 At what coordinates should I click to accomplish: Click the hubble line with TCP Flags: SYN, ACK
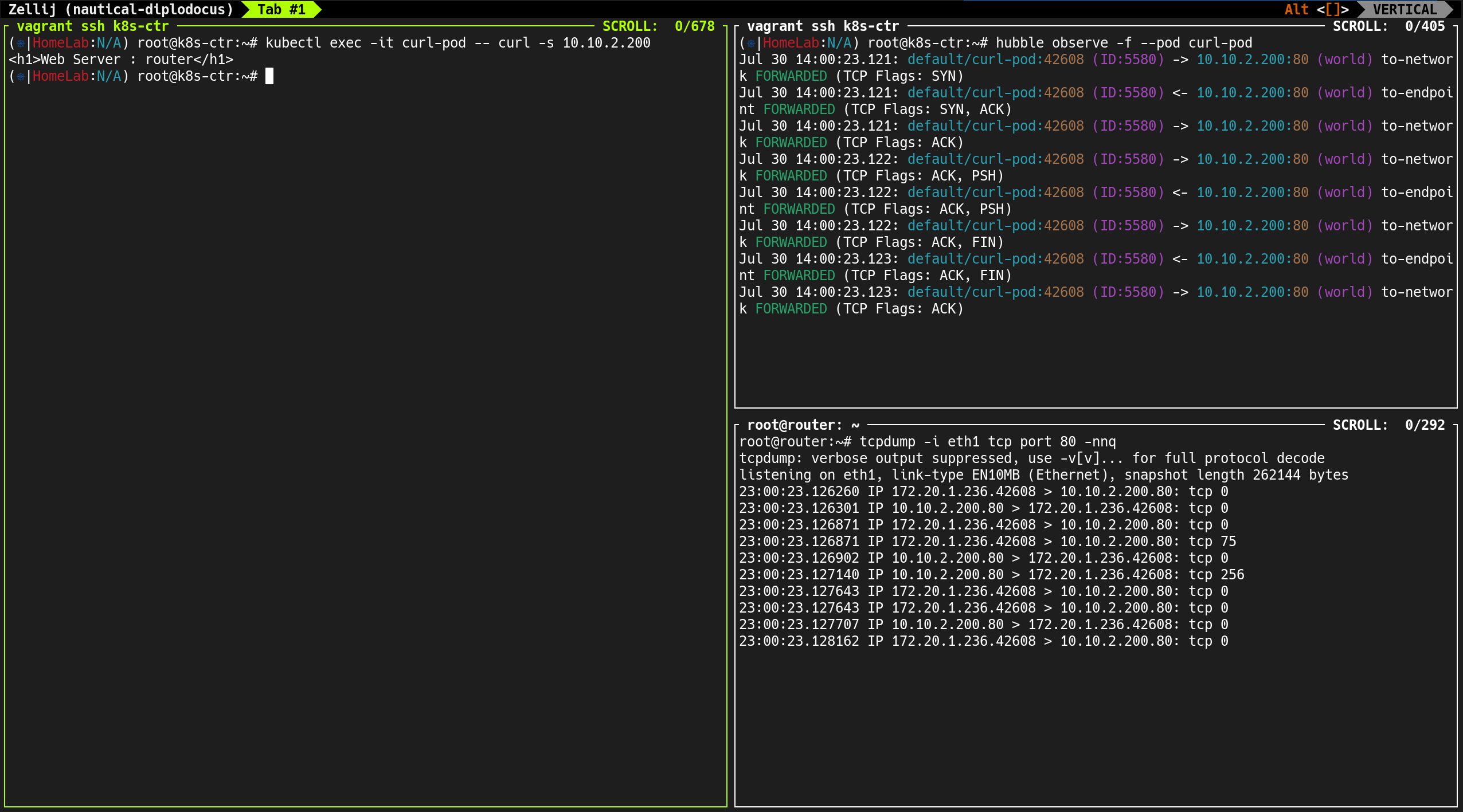(1096, 101)
